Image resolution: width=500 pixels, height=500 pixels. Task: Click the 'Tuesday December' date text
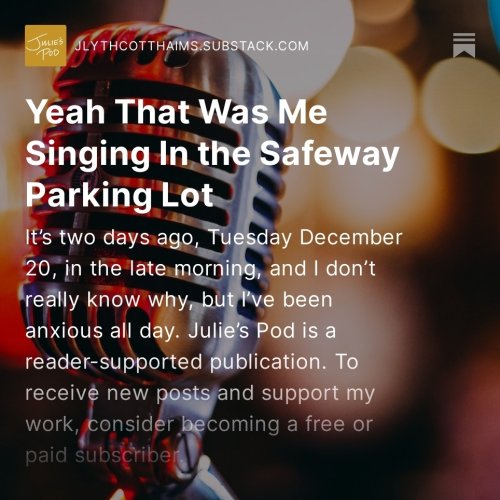pyautogui.click(x=305, y=237)
